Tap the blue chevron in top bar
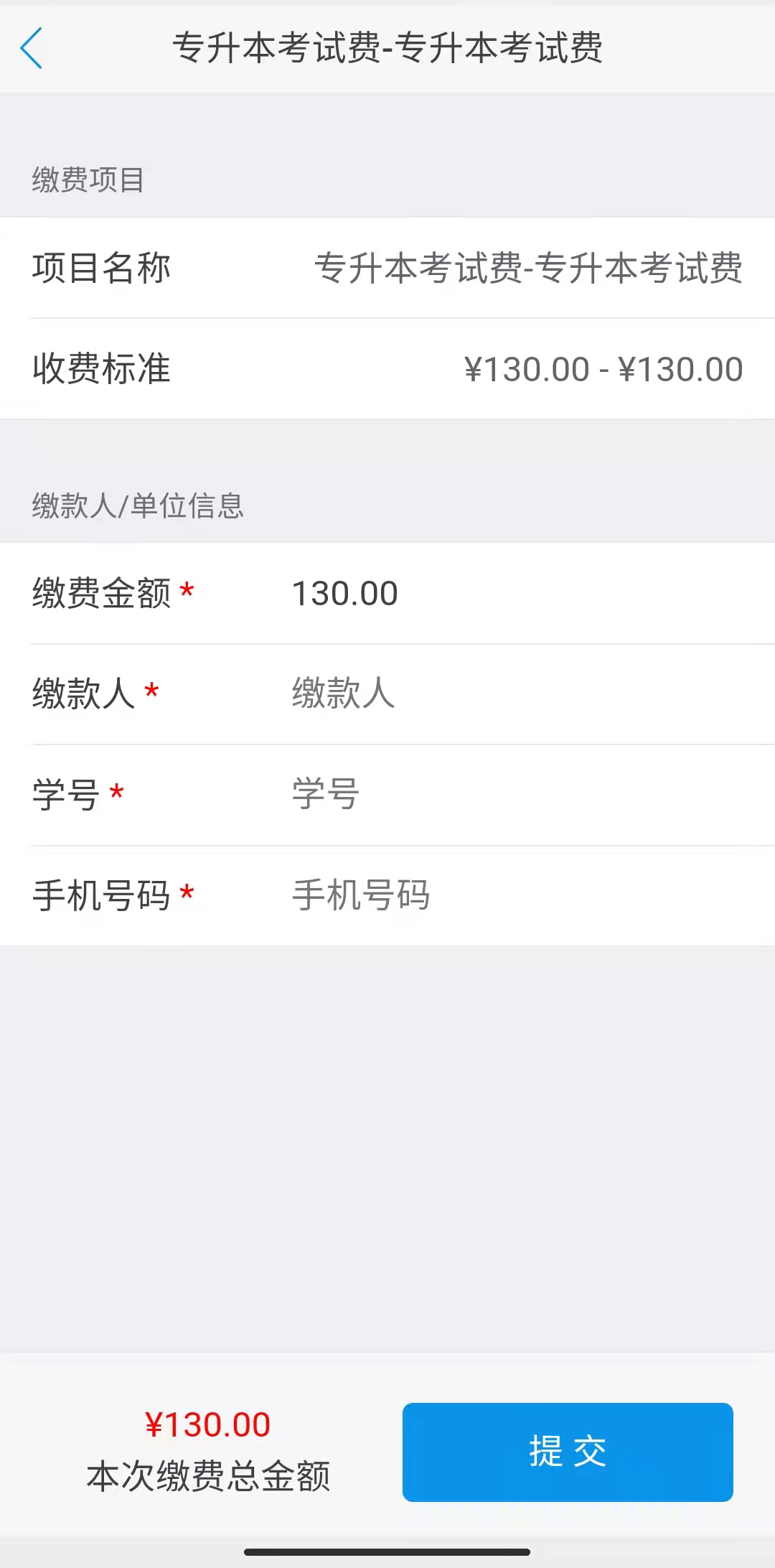 coord(32,48)
